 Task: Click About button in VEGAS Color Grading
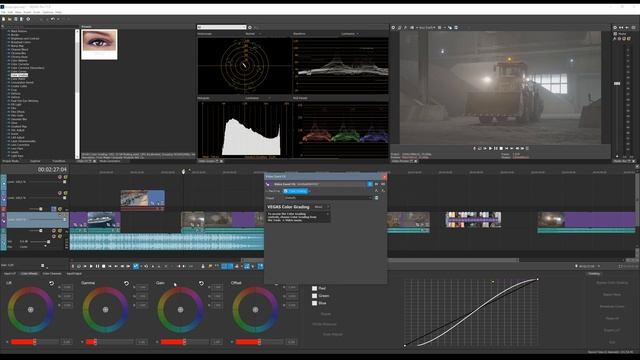318,207
